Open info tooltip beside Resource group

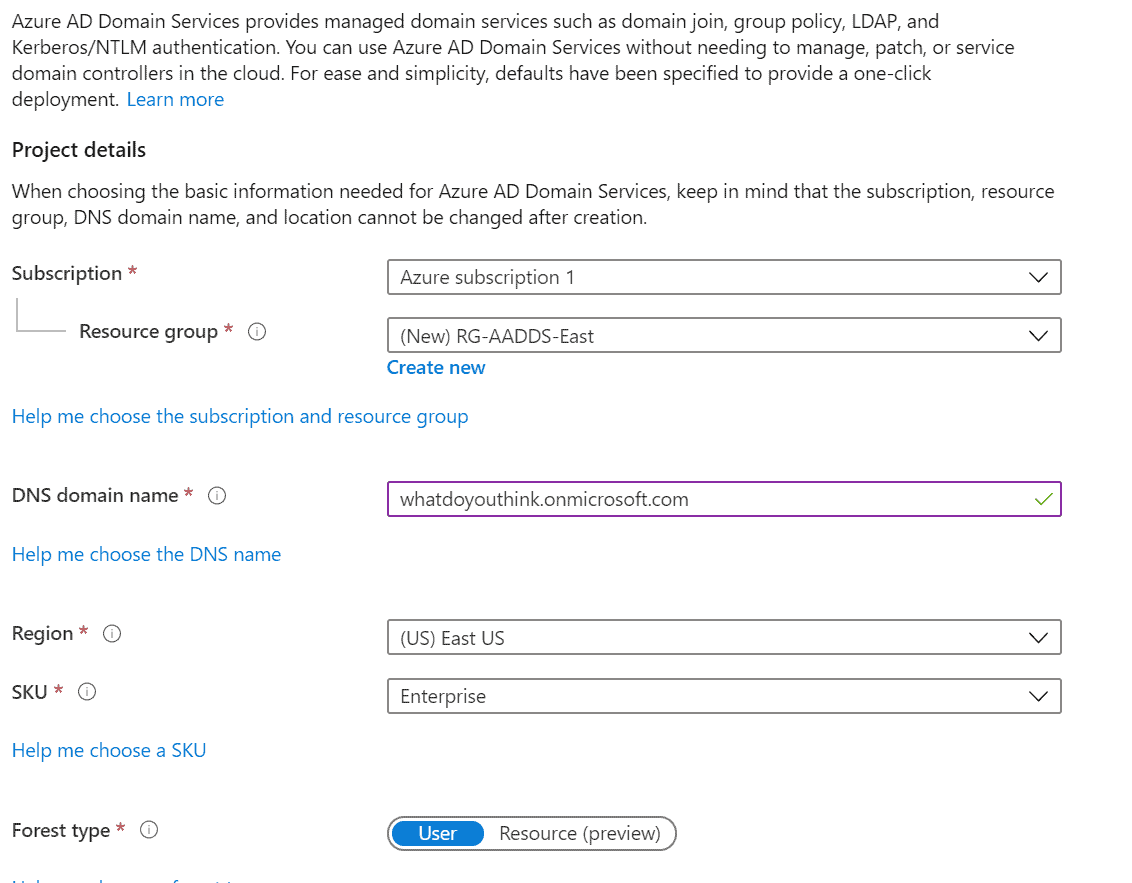(257, 331)
